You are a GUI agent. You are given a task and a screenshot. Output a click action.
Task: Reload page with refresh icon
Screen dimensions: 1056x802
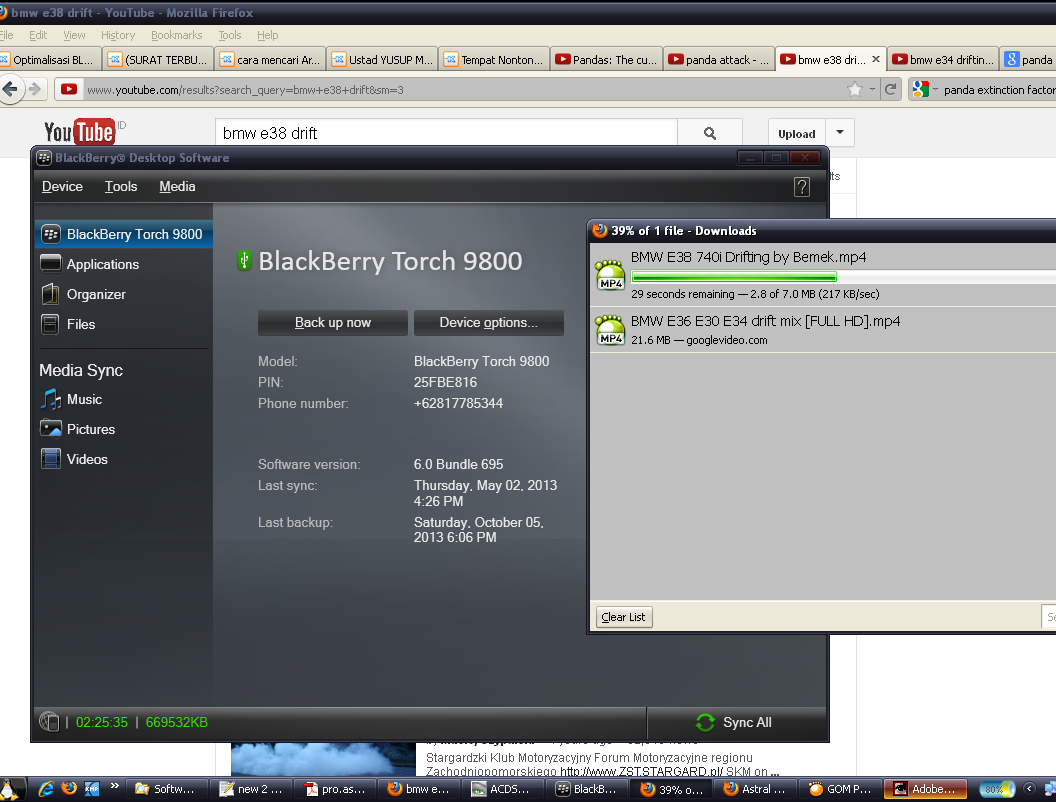tap(890, 89)
